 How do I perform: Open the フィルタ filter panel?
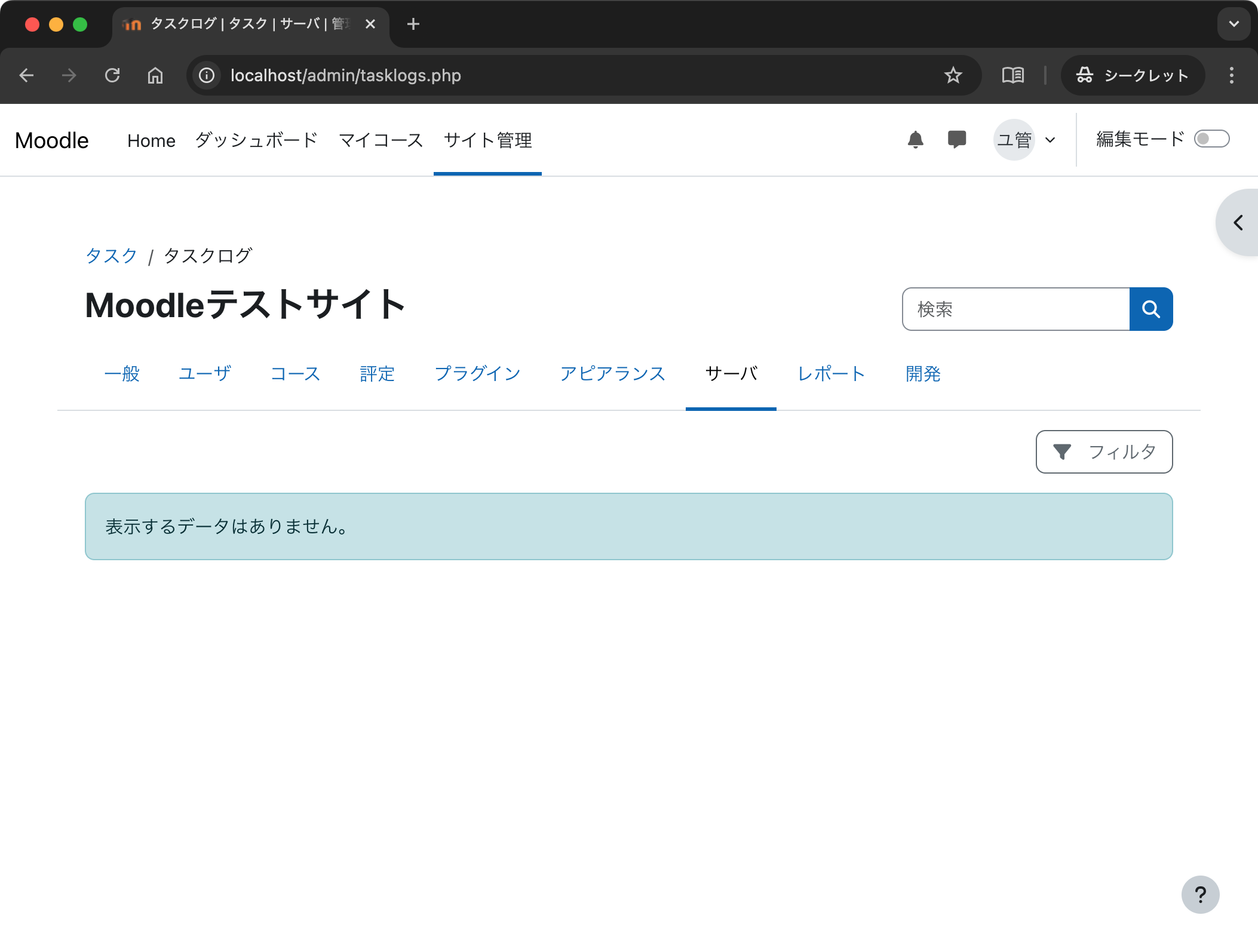[1103, 452]
